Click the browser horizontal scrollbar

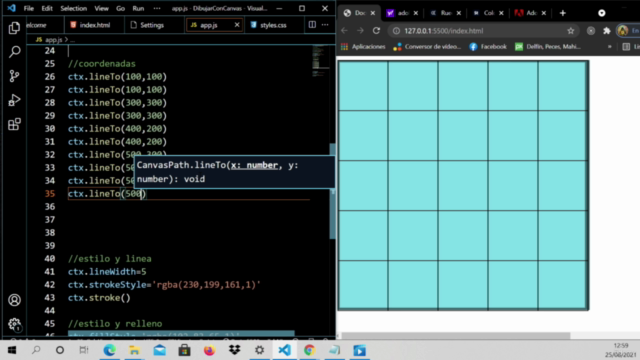tap(455, 336)
